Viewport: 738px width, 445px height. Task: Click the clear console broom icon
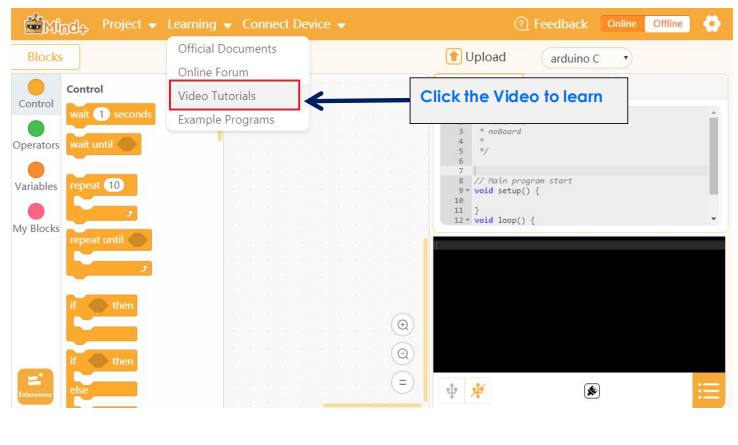point(592,391)
